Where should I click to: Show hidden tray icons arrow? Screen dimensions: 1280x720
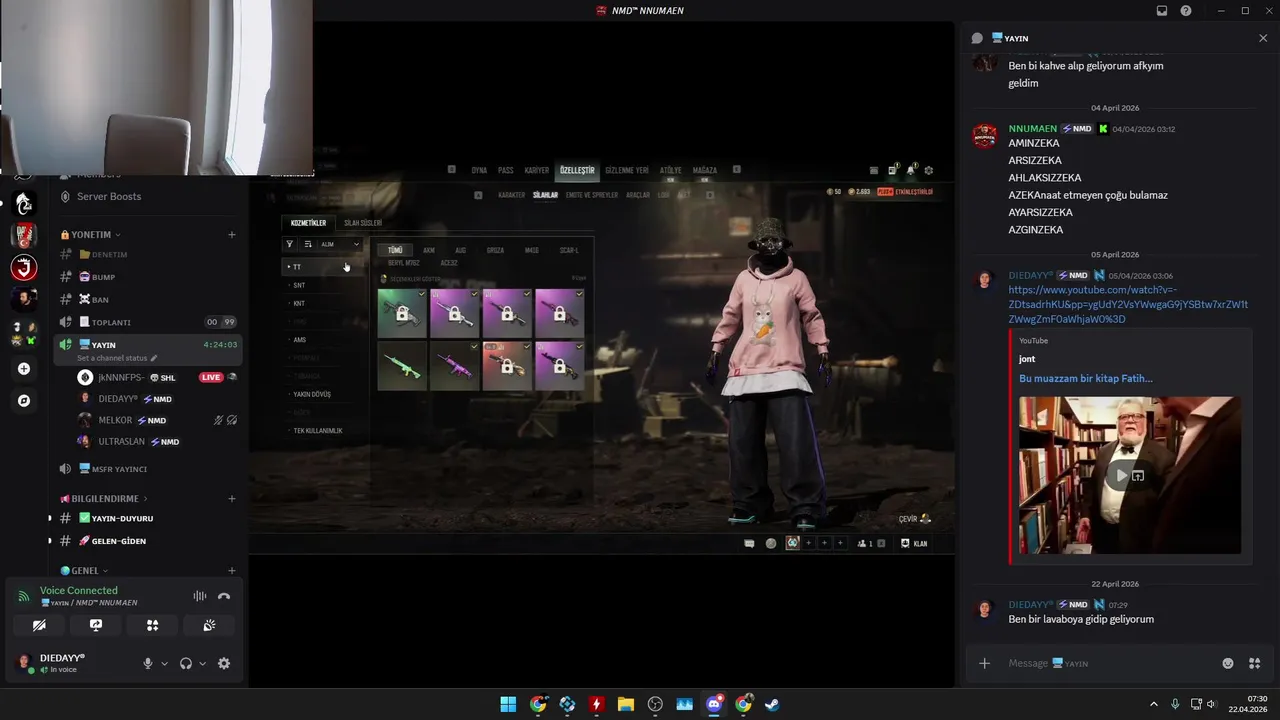click(1153, 704)
